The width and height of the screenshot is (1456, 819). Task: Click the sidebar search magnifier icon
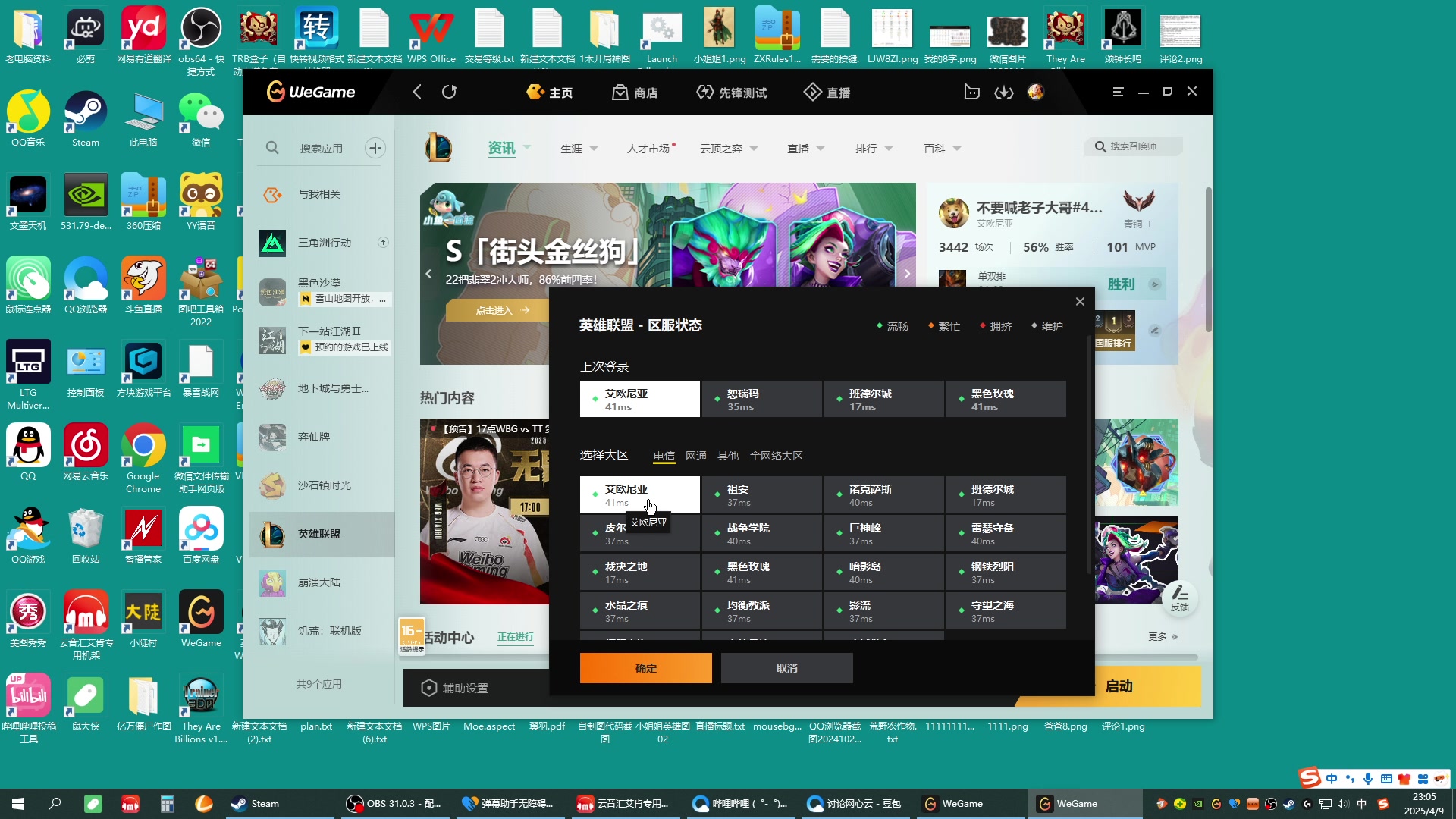(272, 148)
